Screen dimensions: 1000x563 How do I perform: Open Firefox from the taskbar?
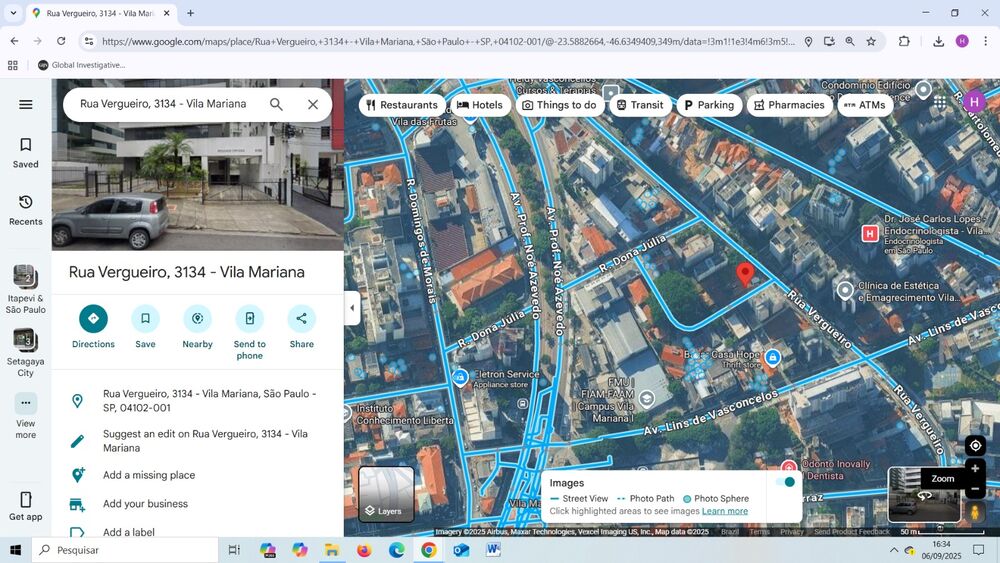364,550
